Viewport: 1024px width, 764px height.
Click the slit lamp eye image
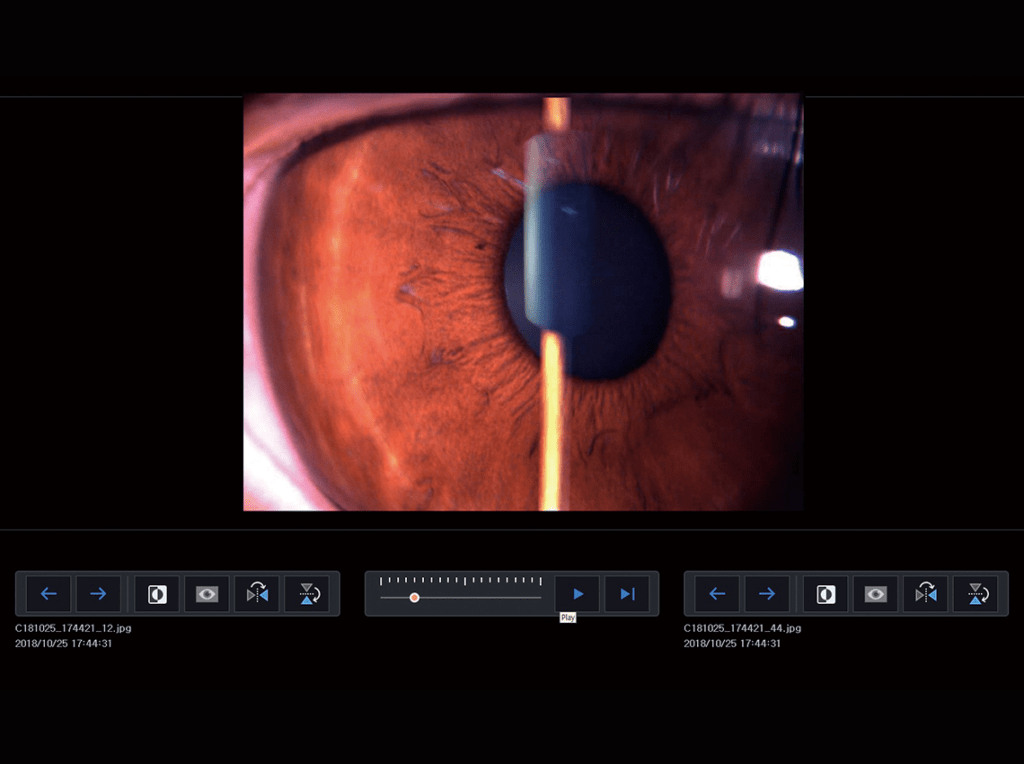pos(522,300)
